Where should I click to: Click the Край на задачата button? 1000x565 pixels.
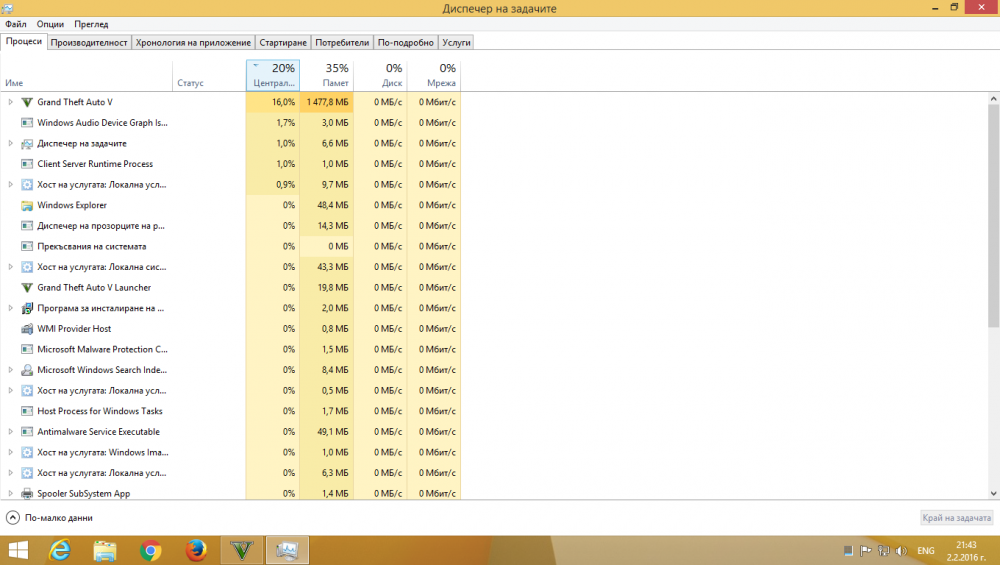pos(957,518)
